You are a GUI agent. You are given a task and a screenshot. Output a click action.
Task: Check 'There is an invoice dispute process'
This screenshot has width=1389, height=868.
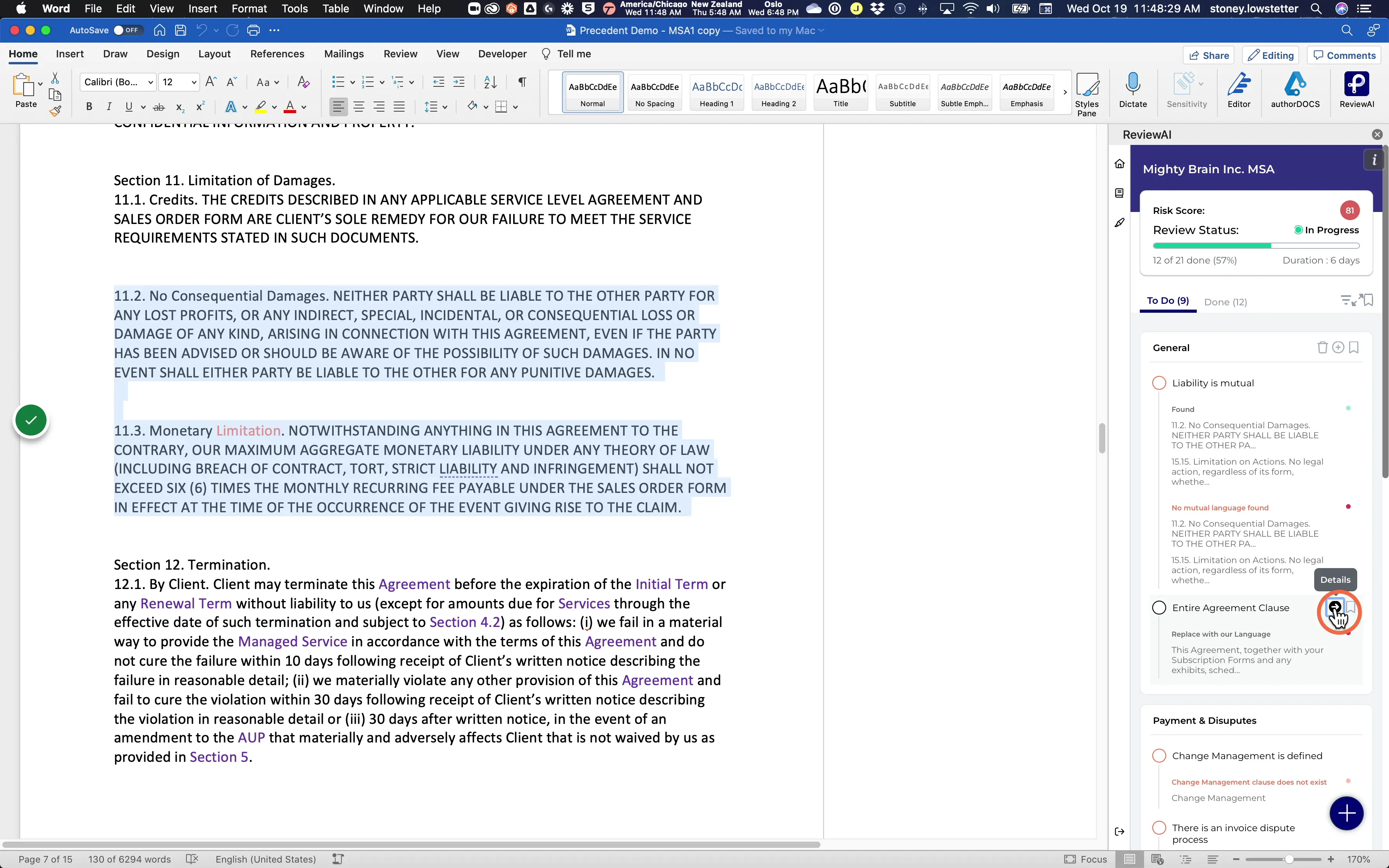(1159, 828)
